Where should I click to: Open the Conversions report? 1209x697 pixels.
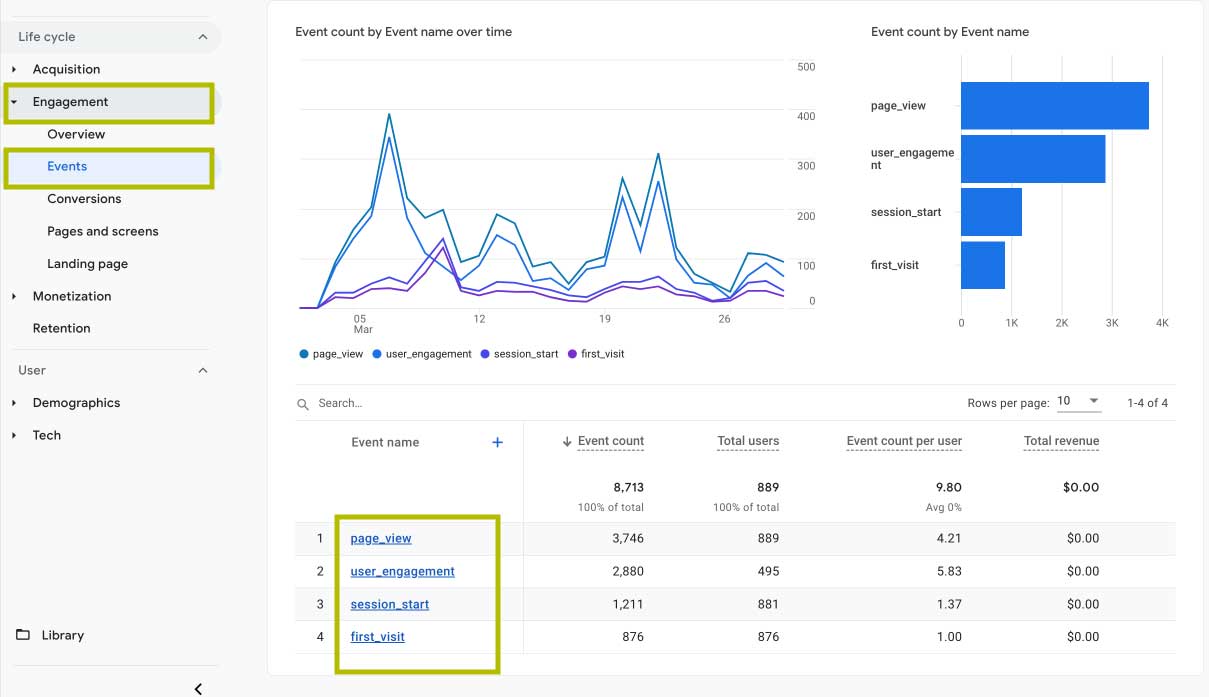(84, 199)
